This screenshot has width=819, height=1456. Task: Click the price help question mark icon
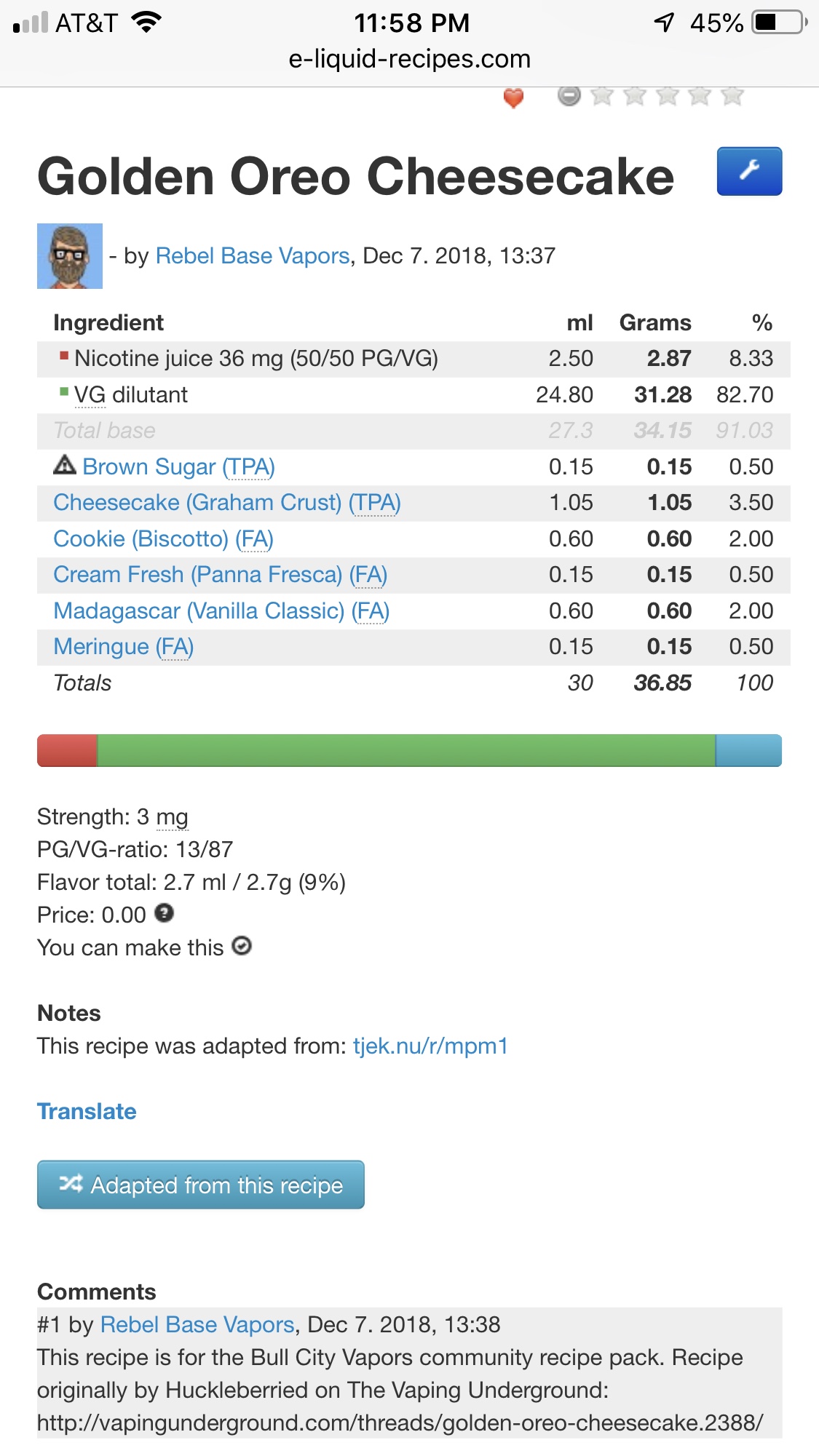pyautogui.click(x=165, y=913)
